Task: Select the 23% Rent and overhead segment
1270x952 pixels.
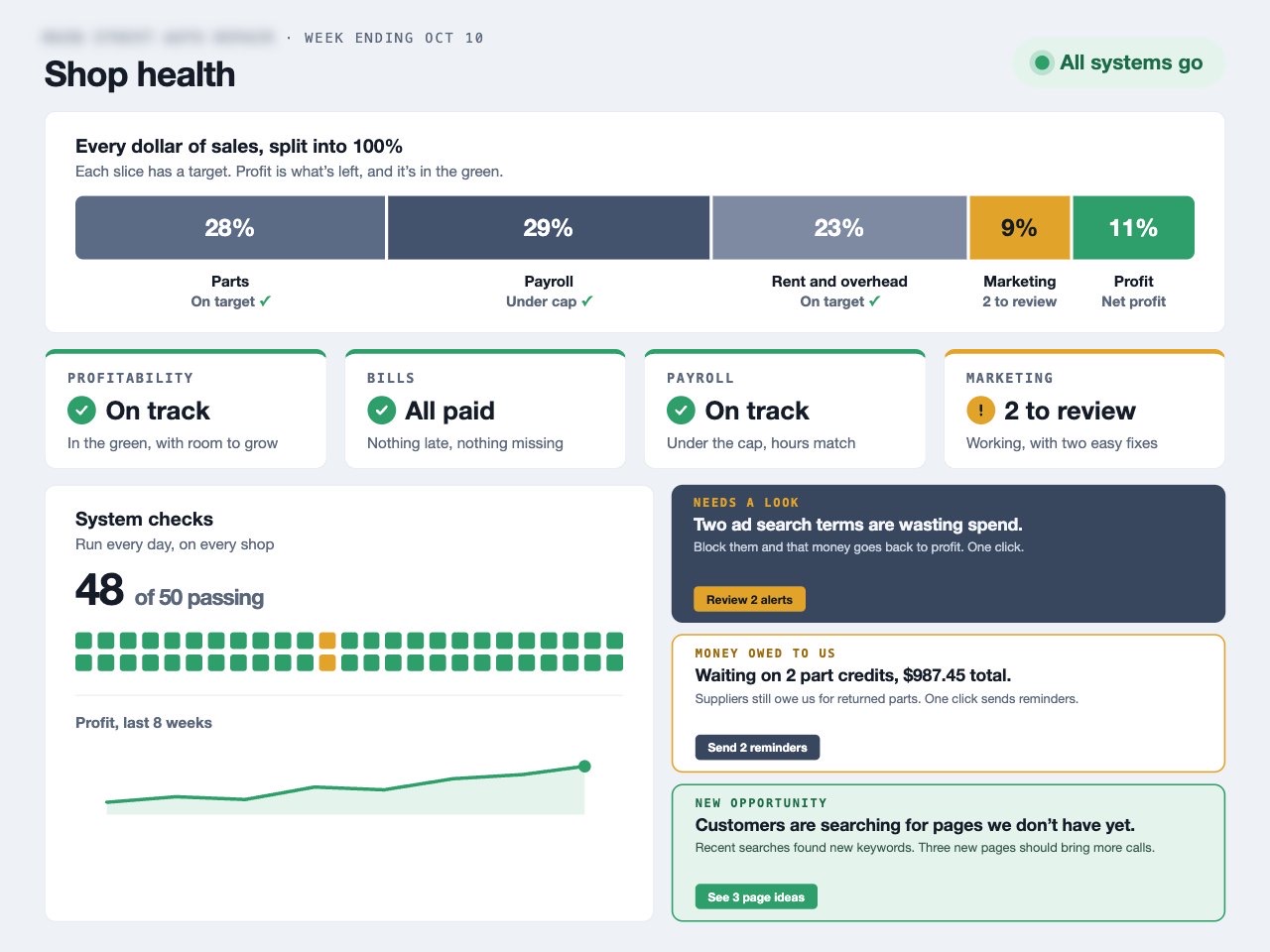Action: 839,228
